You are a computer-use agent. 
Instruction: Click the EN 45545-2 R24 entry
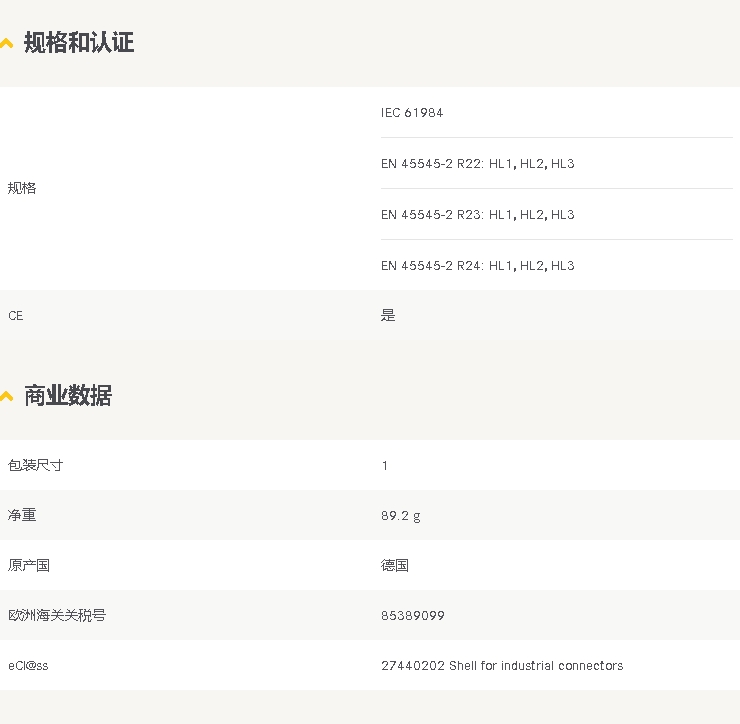(477, 266)
